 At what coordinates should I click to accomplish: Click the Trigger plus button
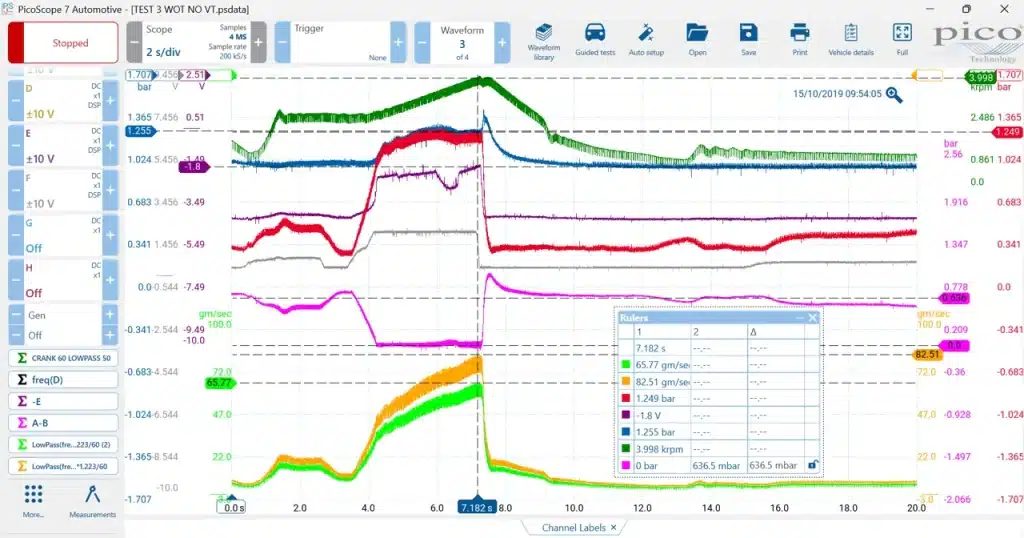tap(398, 42)
